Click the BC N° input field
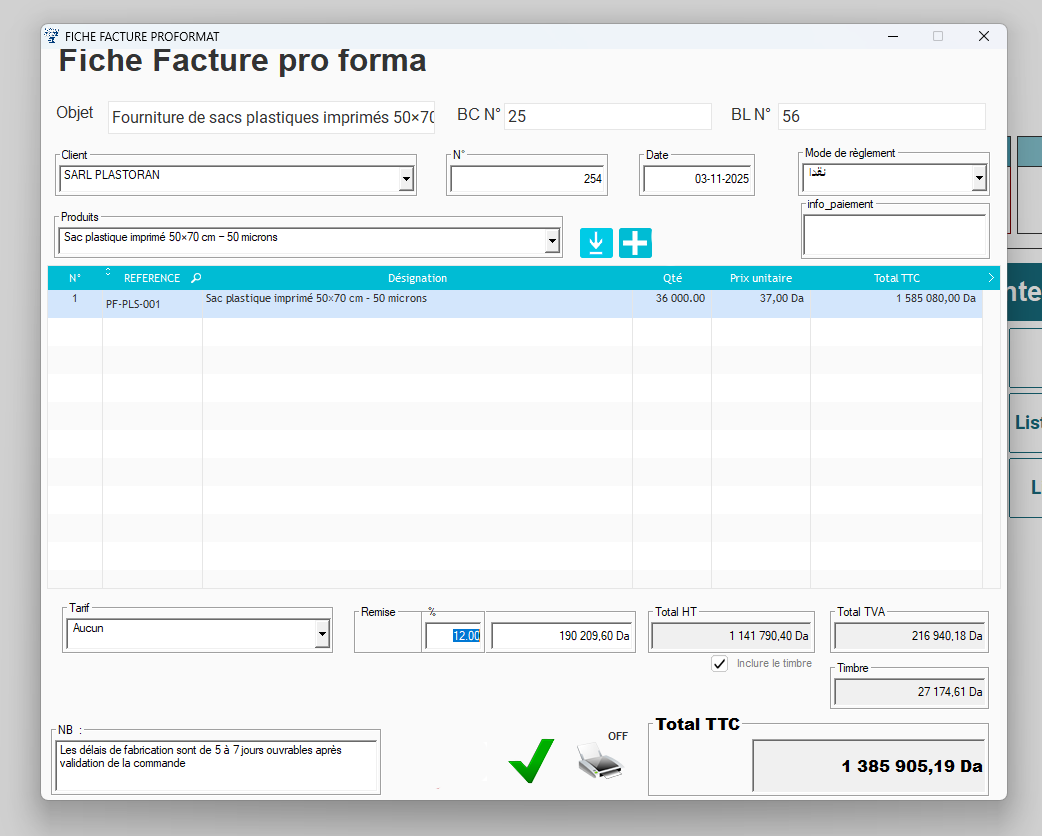Viewport: 1042px width, 836px height. [607, 116]
